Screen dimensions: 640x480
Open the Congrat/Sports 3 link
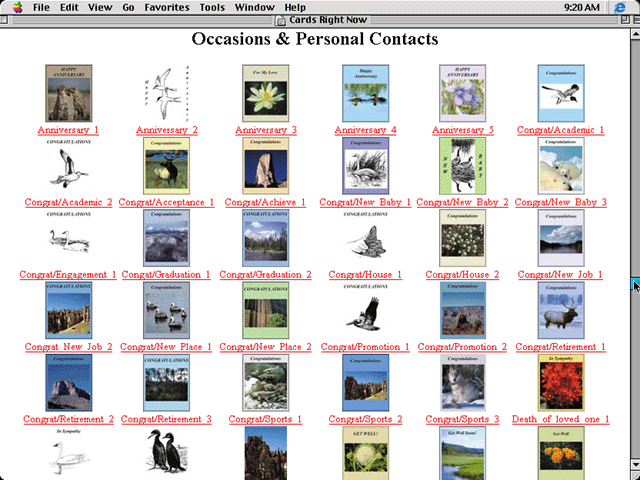tap(462, 419)
